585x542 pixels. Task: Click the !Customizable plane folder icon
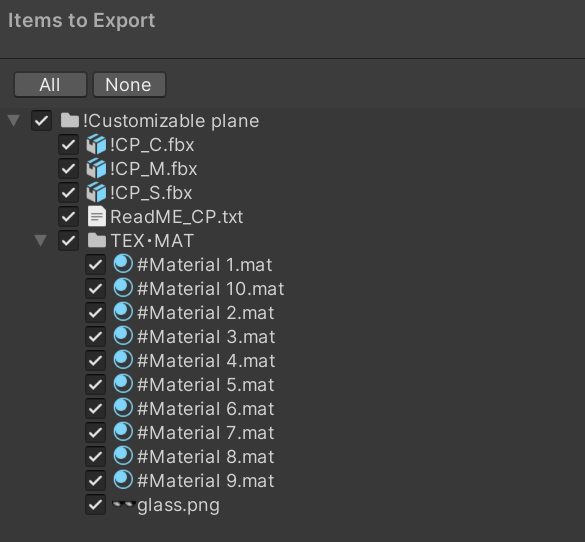pyautogui.click(x=70, y=120)
